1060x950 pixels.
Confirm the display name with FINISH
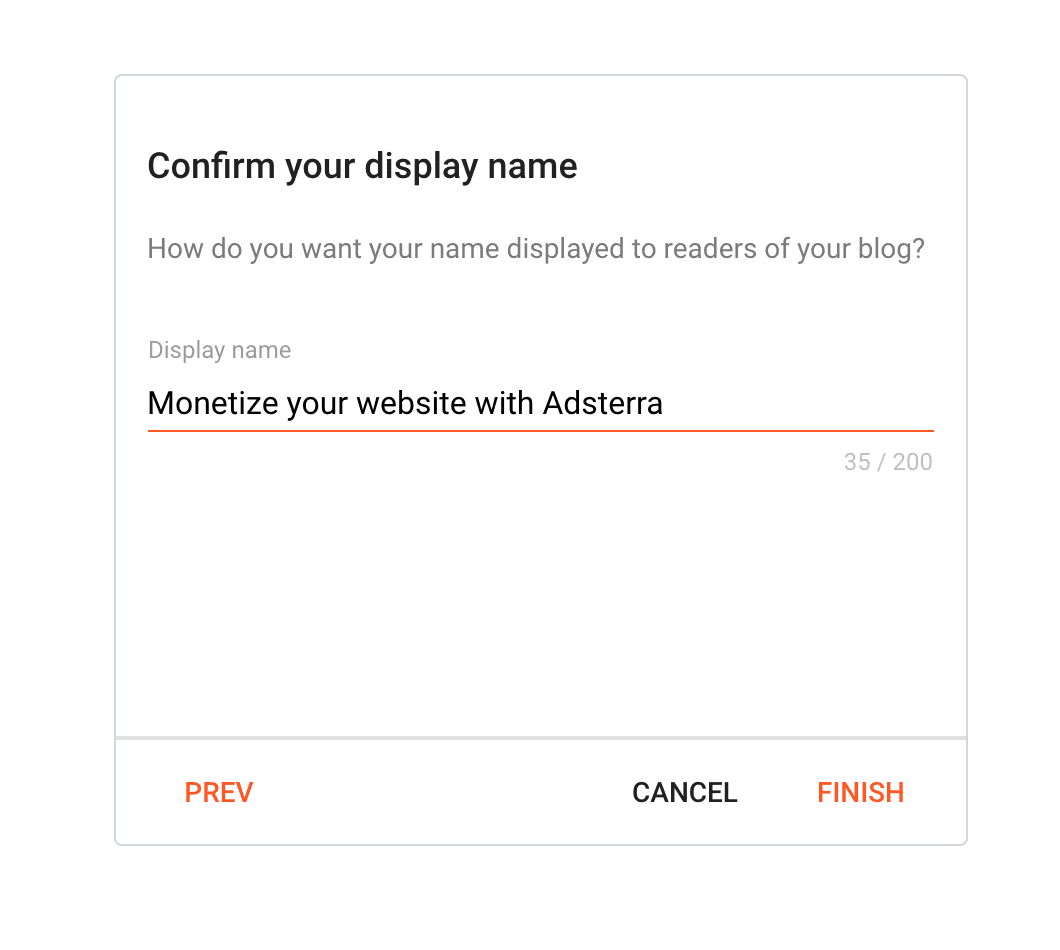pyautogui.click(x=860, y=792)
